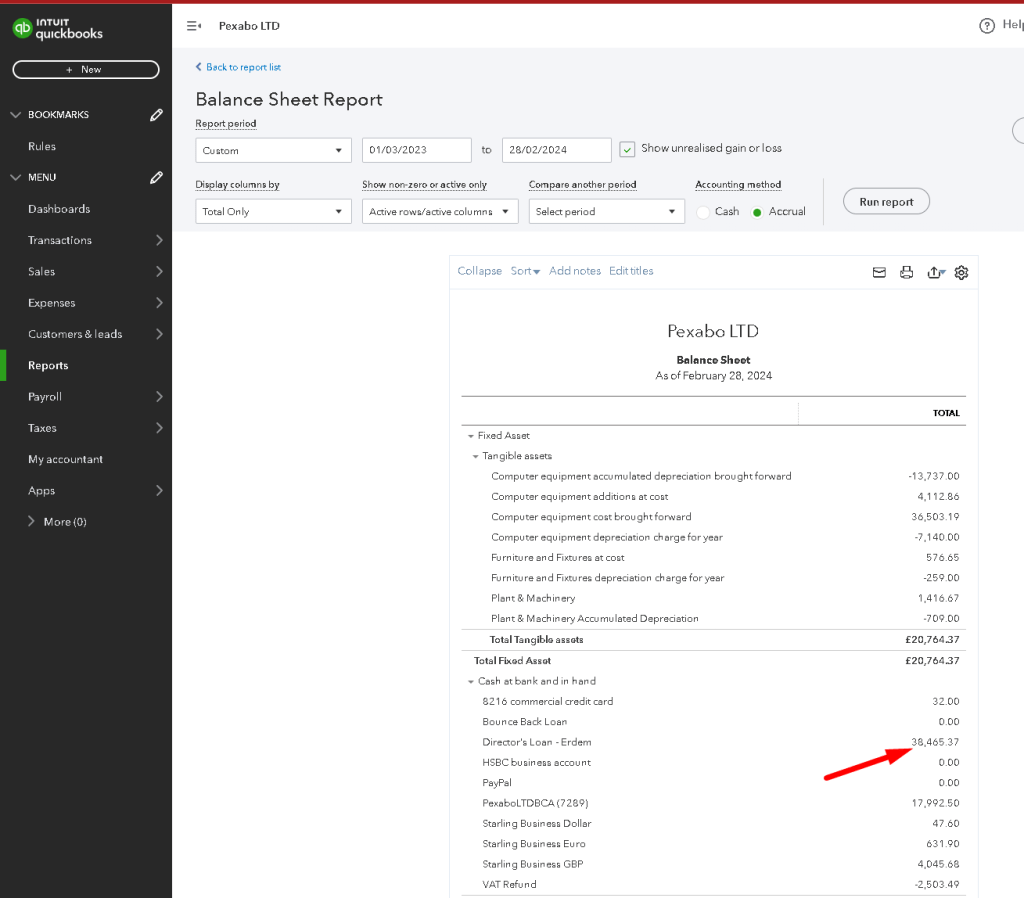Collapse the BOOKMARKS section chevron

(x=16, y=115)
